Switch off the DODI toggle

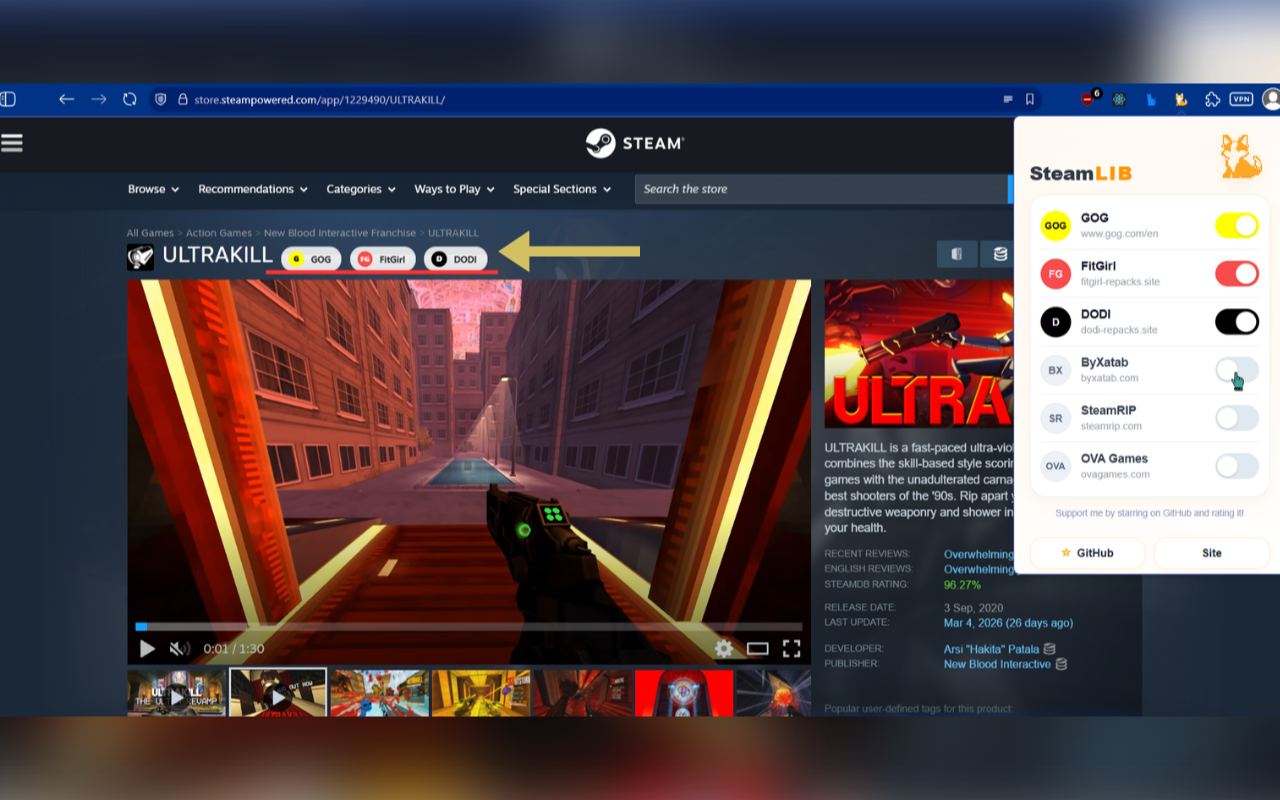pyautogui.click(x=1236, y=321)
